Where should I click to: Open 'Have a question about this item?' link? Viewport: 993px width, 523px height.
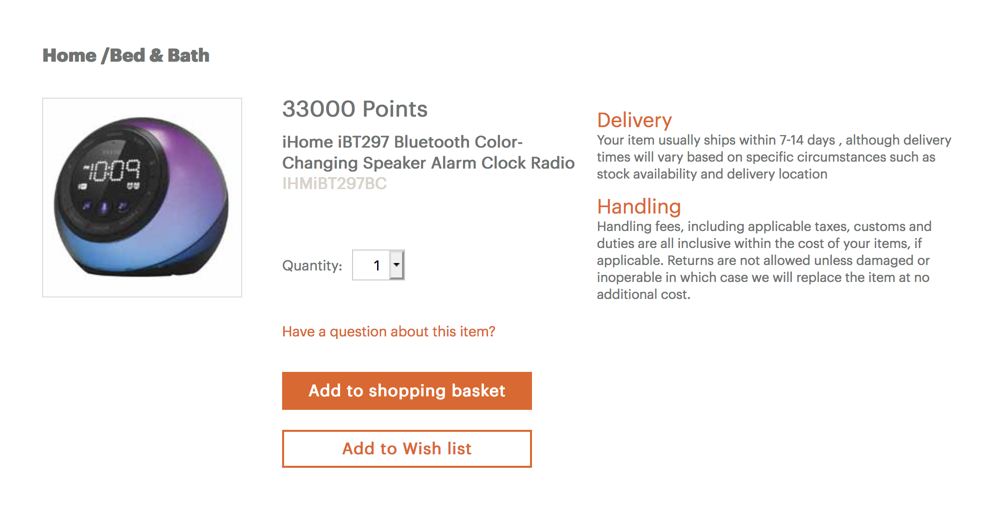point(389,332)
